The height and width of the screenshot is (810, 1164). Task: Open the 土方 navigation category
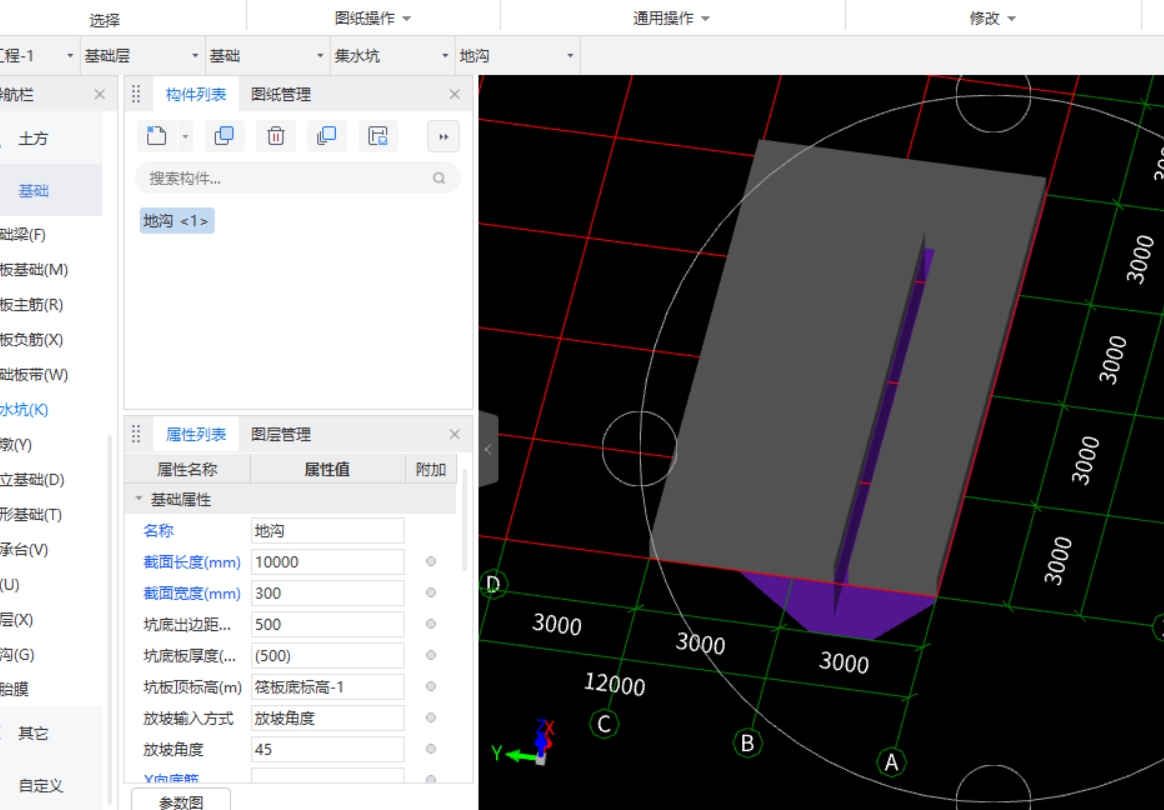click(x=33, y=139)
